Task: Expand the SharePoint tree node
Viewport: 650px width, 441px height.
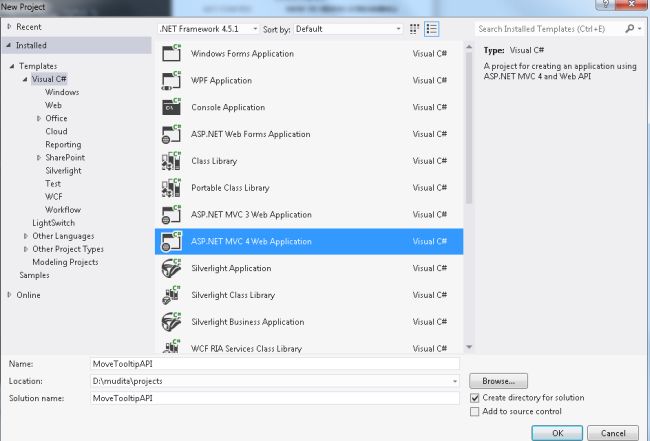Action: [x=39, y=158]
